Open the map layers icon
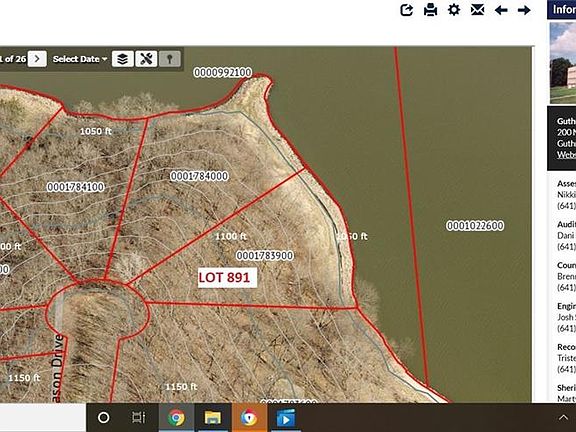This screenshot has width=576, height=432. [x=123, y=59]
